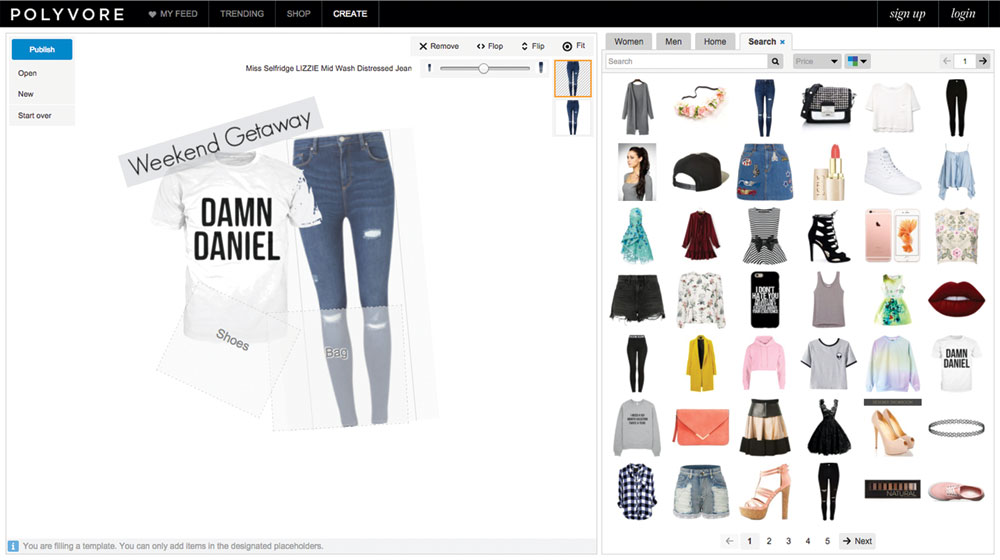Screen dimensions: 1000x560
Task: Select the alien print grey tee item
Action: [x=828, y=364]
